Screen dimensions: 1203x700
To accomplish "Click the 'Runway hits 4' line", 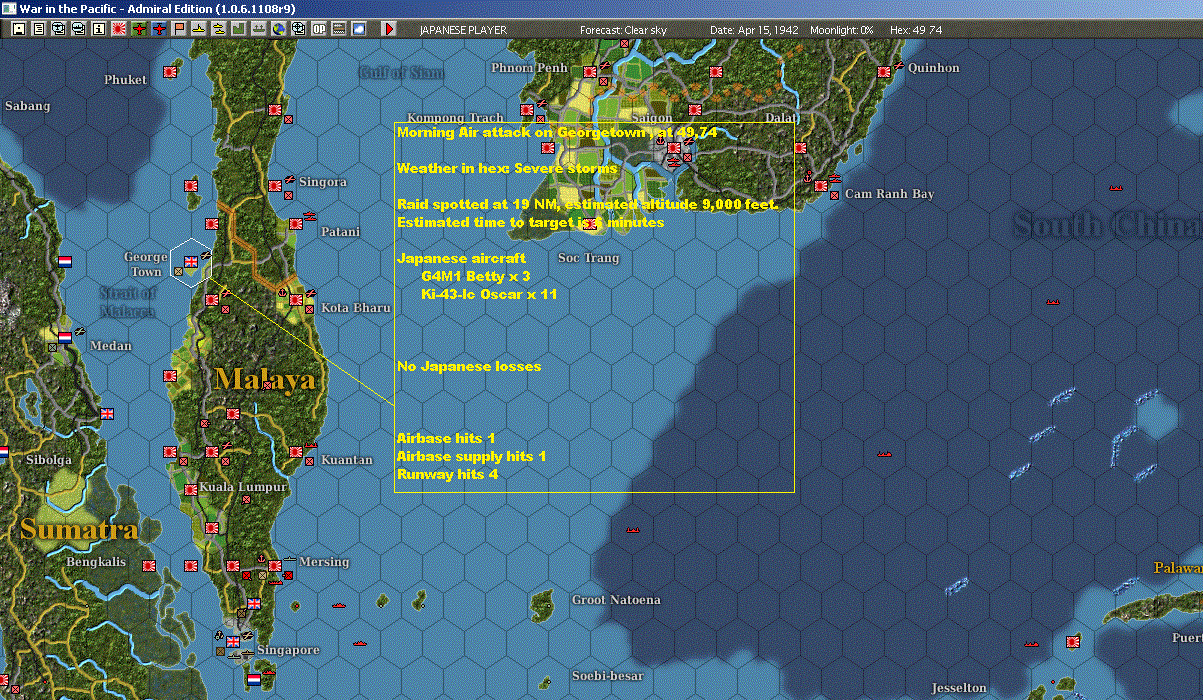I will click(x=447, y=474).
